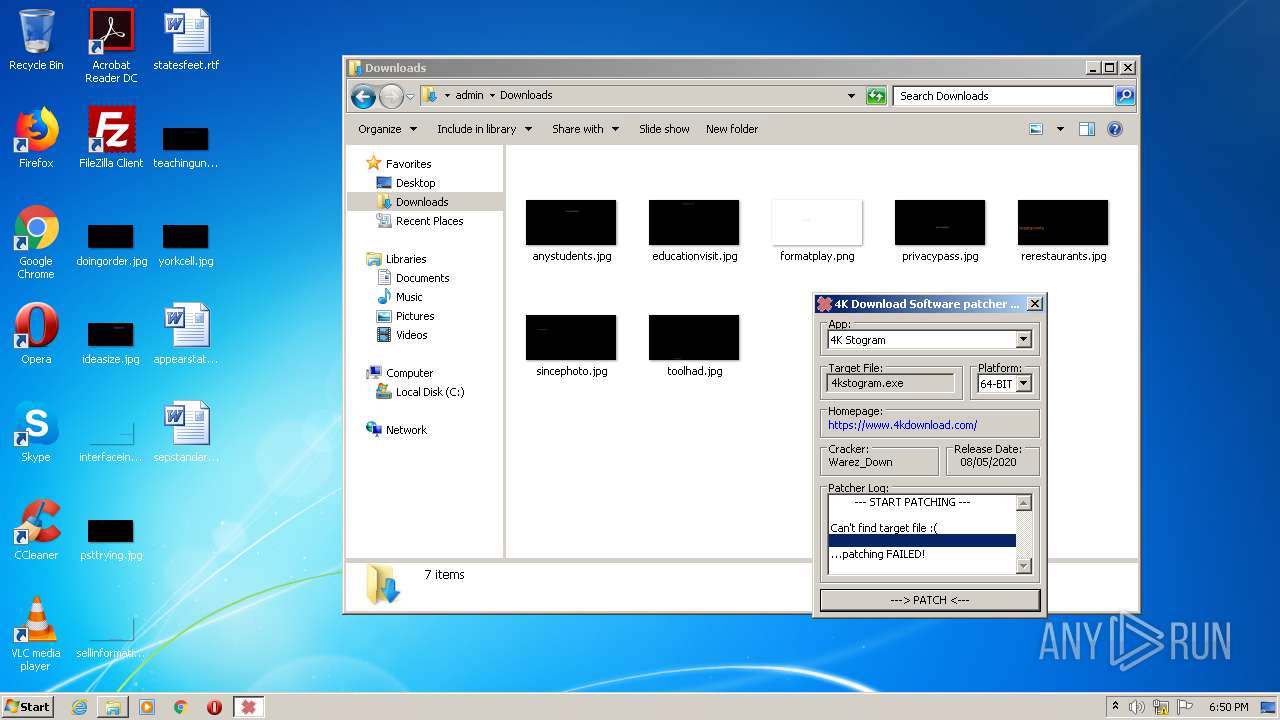
Task: Select yorkcell.jpg desktop file
Action: point(186,245)
